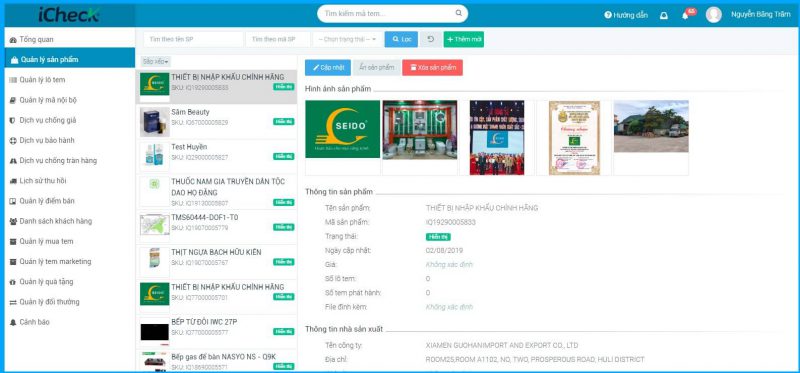The height and width of the screenshot is (373, 800).
Task: Click the Tìm theo tên SP field
Action: (193, 39)
